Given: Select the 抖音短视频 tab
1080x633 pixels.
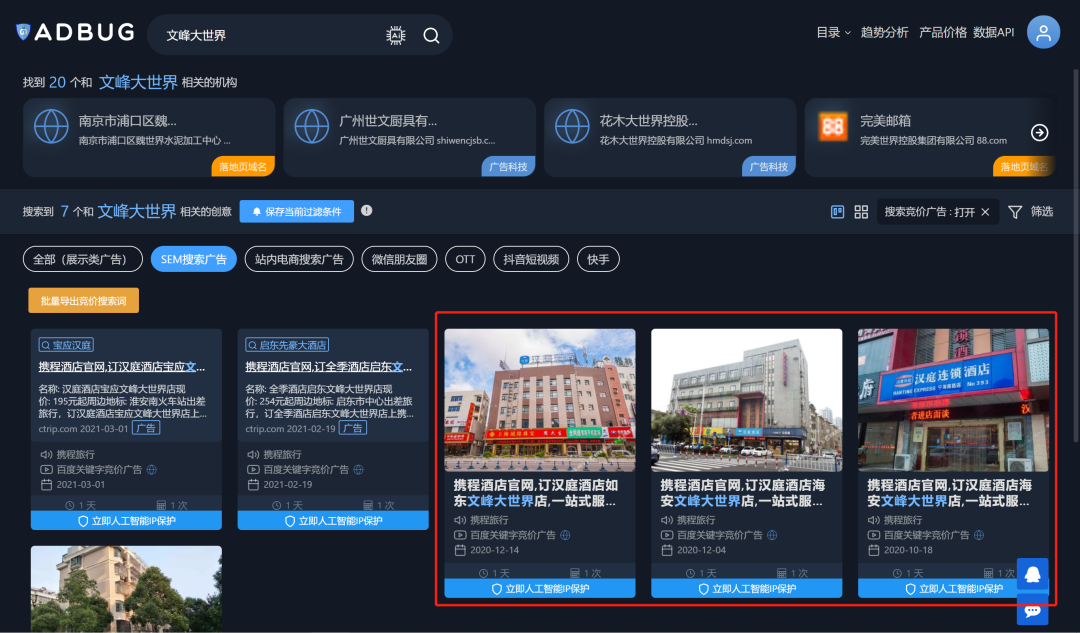Looking at the screenshot, I should pos(531,259).
